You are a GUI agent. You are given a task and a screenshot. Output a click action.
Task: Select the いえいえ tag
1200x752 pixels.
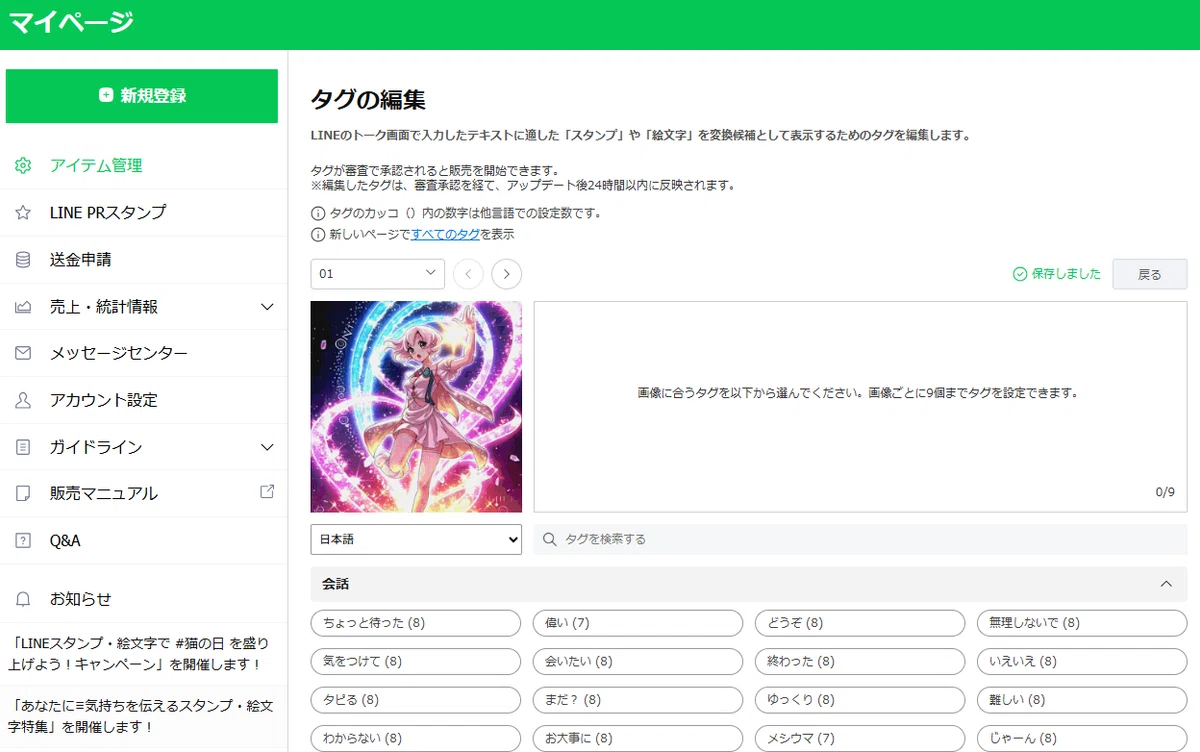(1082, 662)
